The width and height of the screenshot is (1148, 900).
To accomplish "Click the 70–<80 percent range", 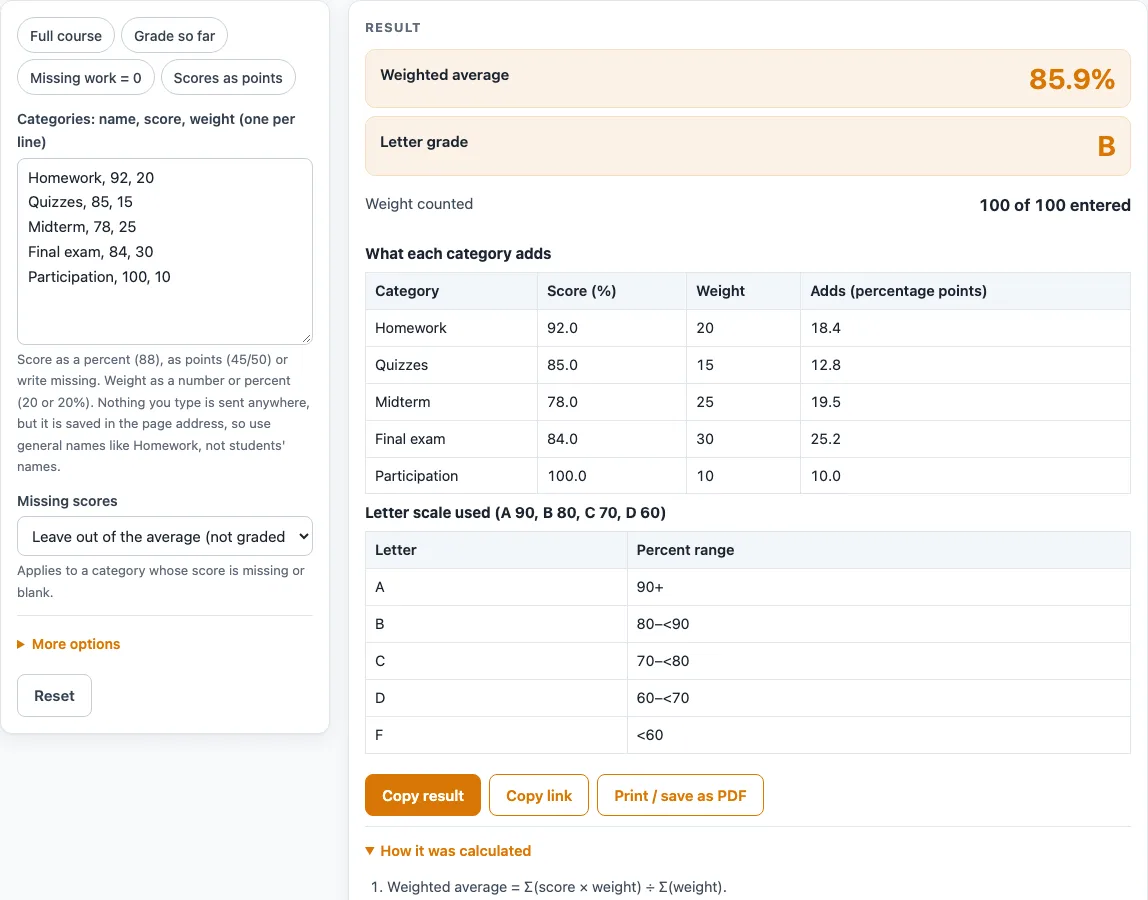I will point(663,661).
